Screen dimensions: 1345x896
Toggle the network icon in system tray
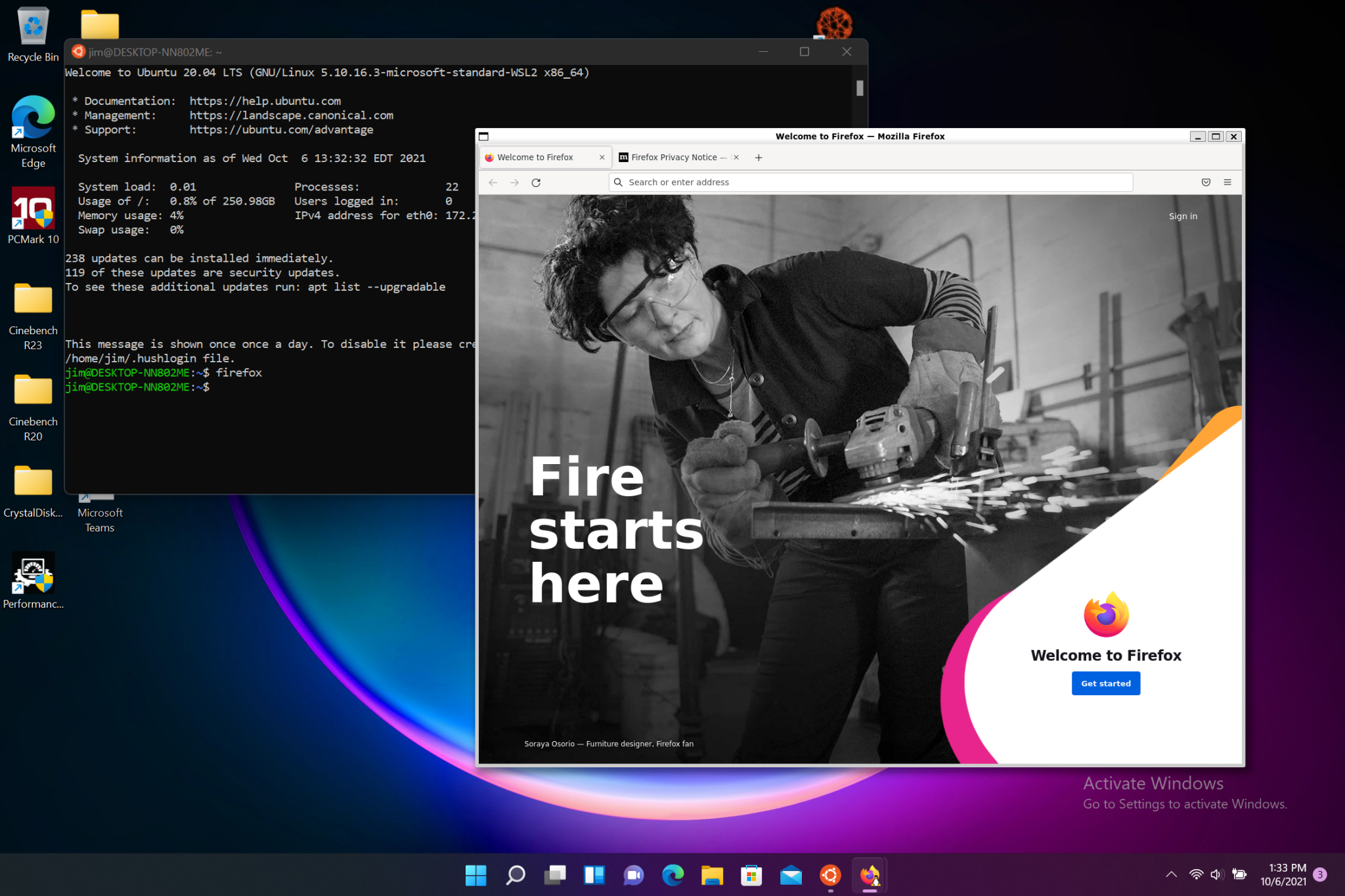[1195, 874]
